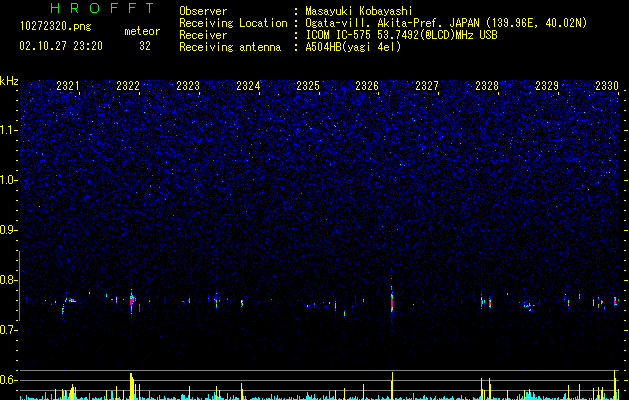Click the Receiving Location label
Viewport: 629px width, 400px height.
click(233, 23)
